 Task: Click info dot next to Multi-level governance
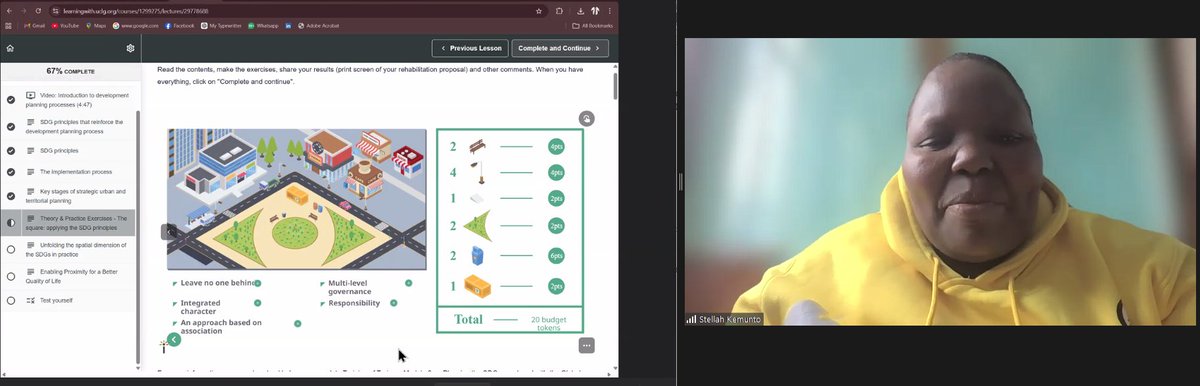(x=408, y=283)
